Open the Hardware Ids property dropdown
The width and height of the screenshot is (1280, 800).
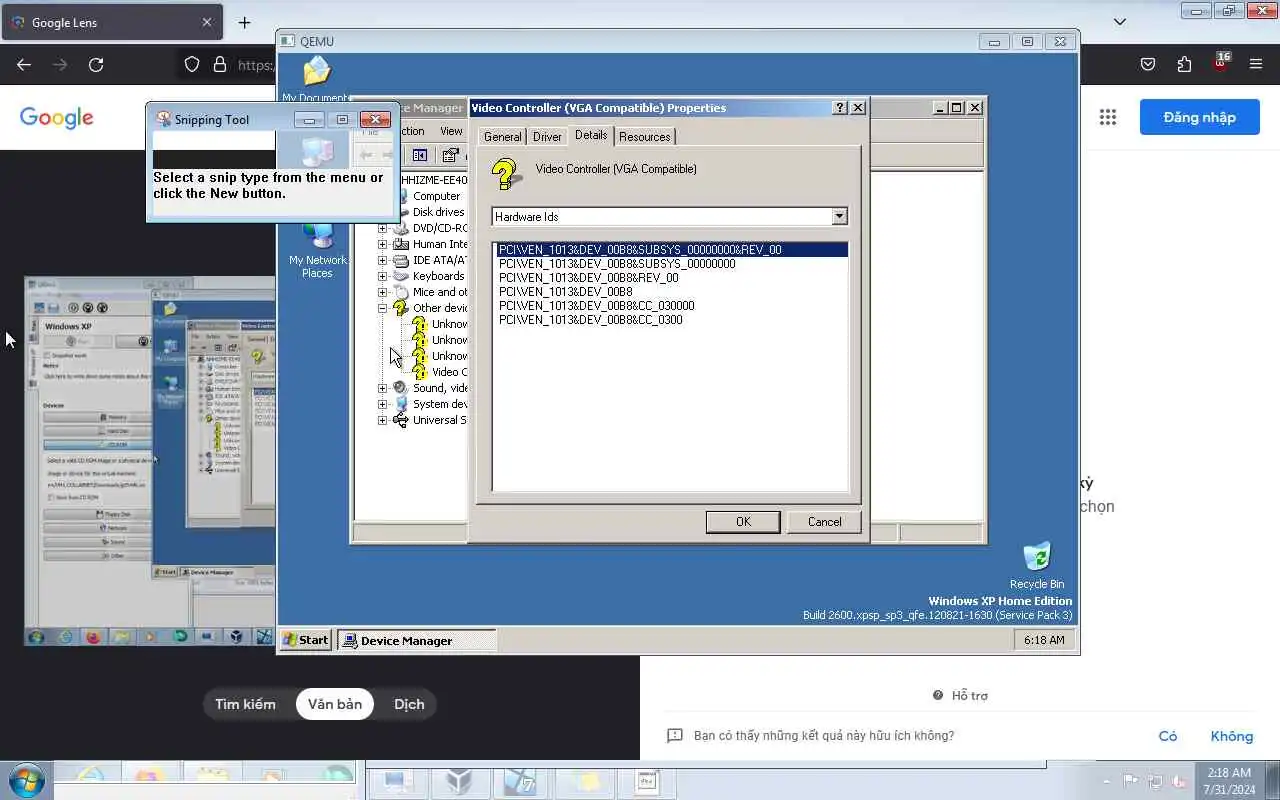click(840, 217)
